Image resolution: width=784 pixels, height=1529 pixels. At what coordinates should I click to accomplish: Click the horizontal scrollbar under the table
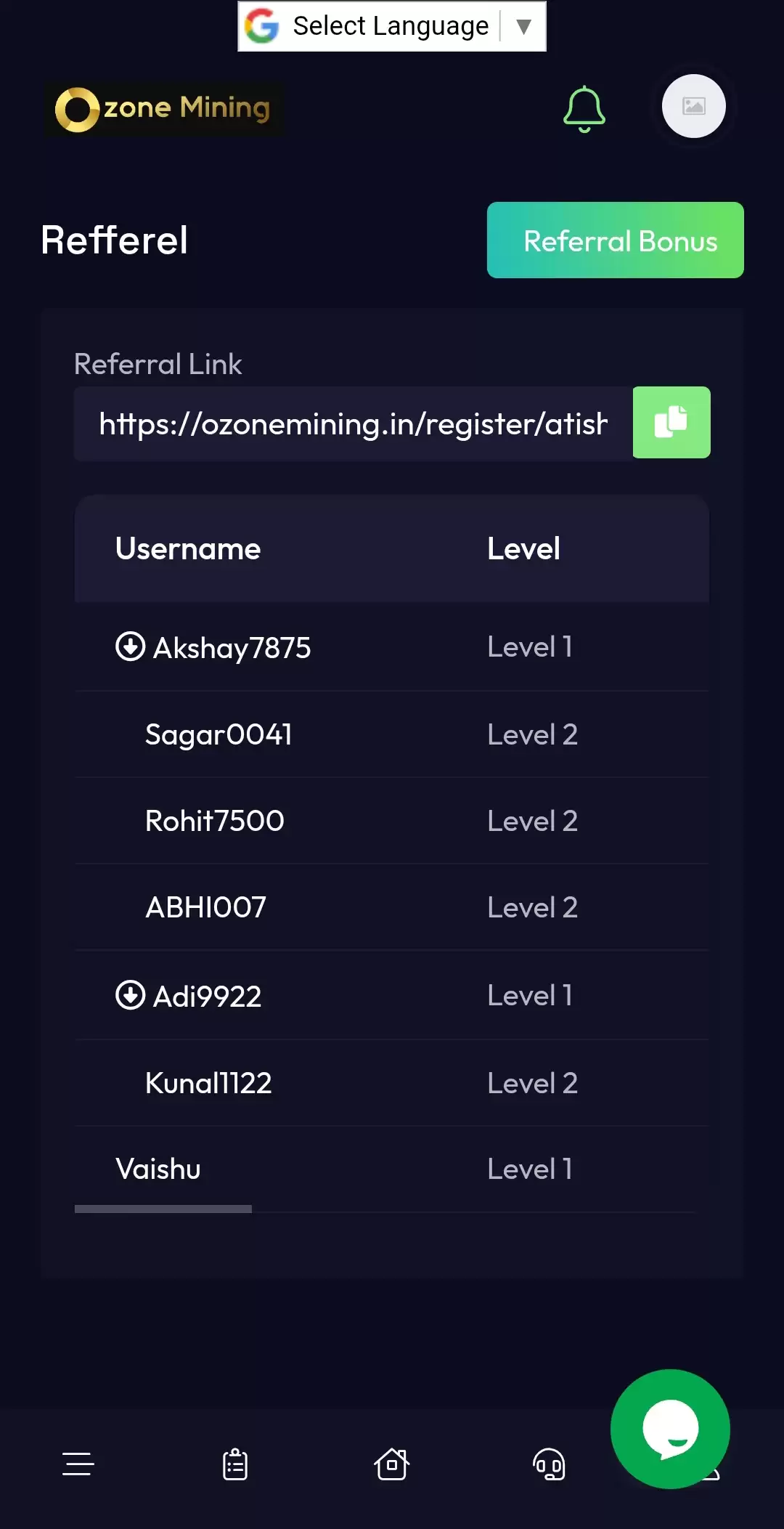click(163, 1209)
